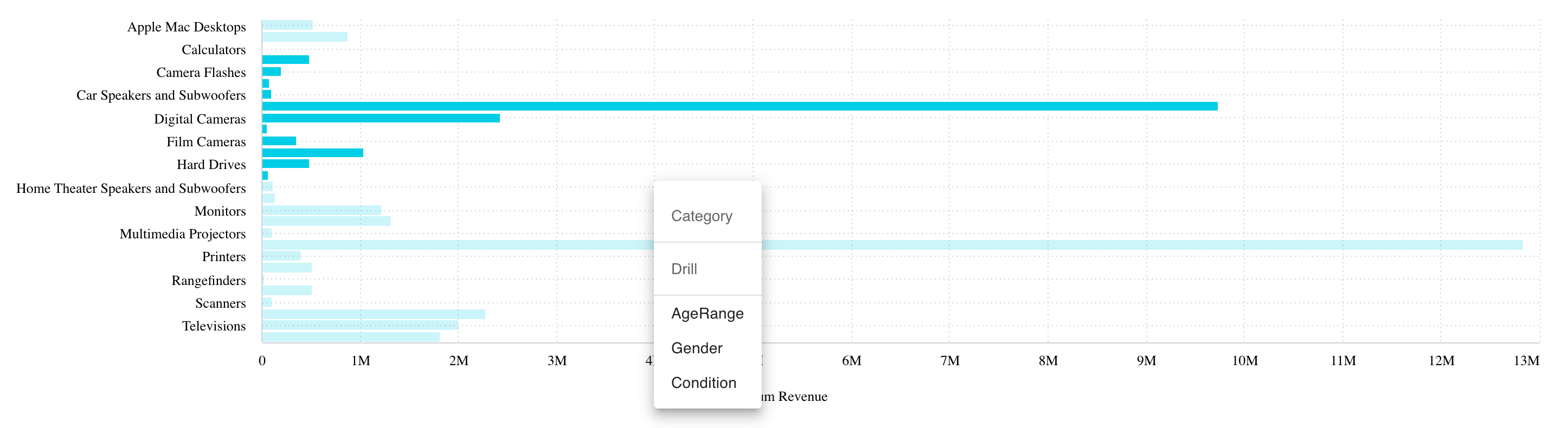
Task: Click the Printers category label
Action: 224,257
